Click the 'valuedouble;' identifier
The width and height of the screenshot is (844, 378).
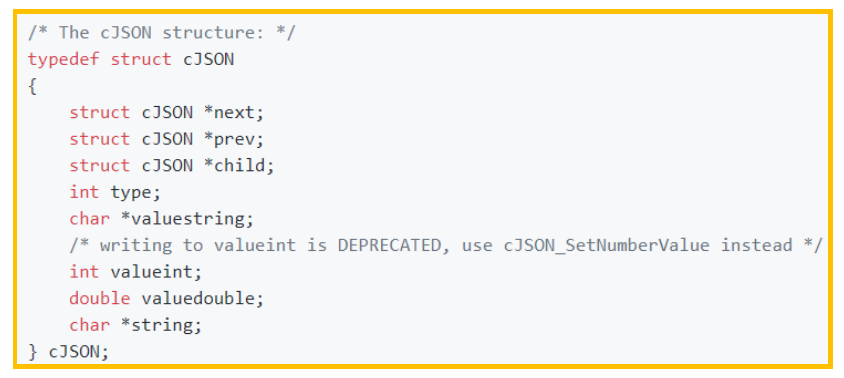click(203, 298)
